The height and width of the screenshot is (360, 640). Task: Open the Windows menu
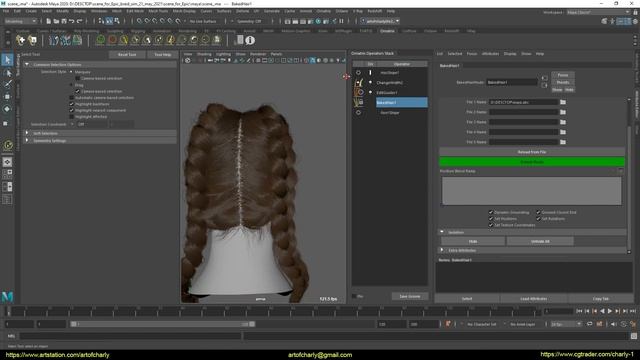(x=99, y=11)
